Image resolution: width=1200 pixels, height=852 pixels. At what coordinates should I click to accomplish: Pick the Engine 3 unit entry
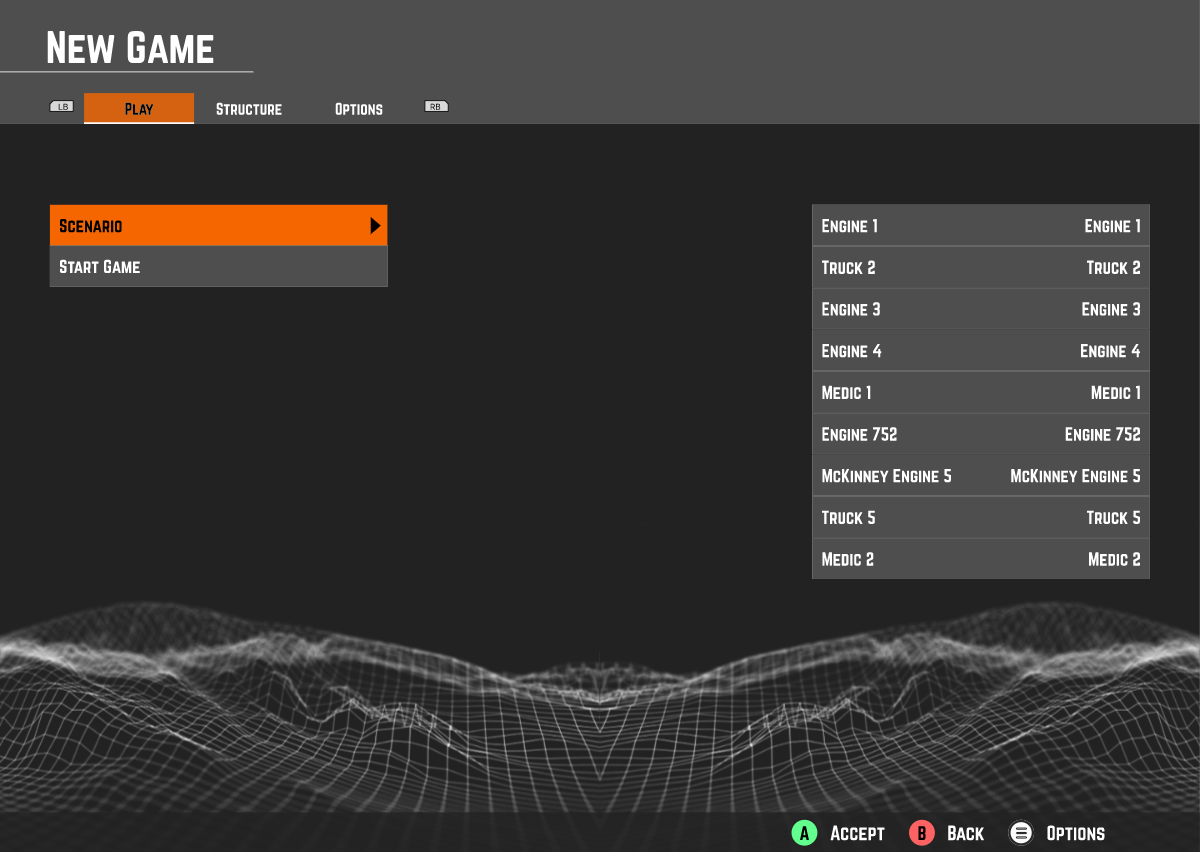tap(980, 310)
